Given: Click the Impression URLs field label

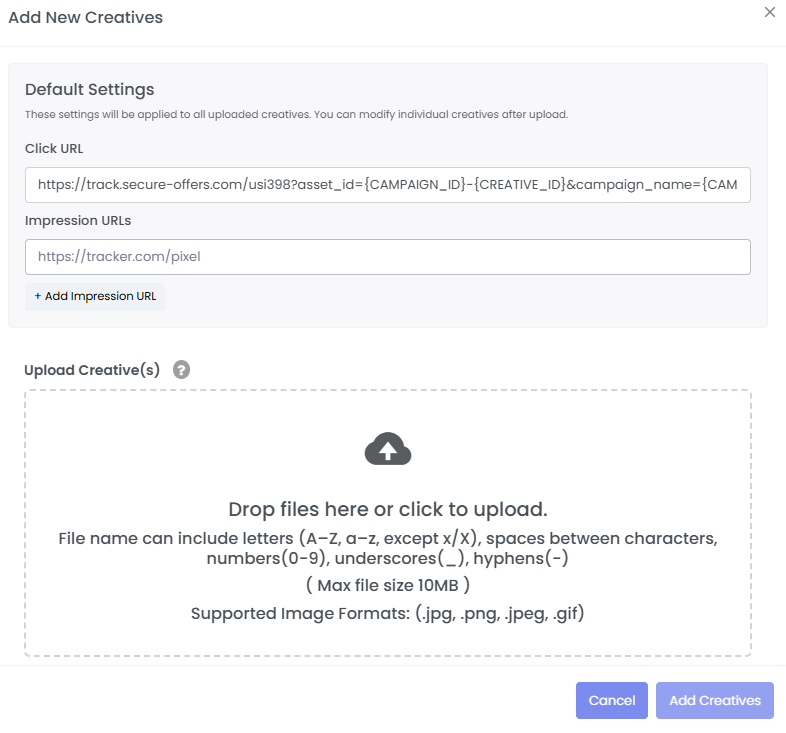Looking at the screenshot, I should (78, 220).
